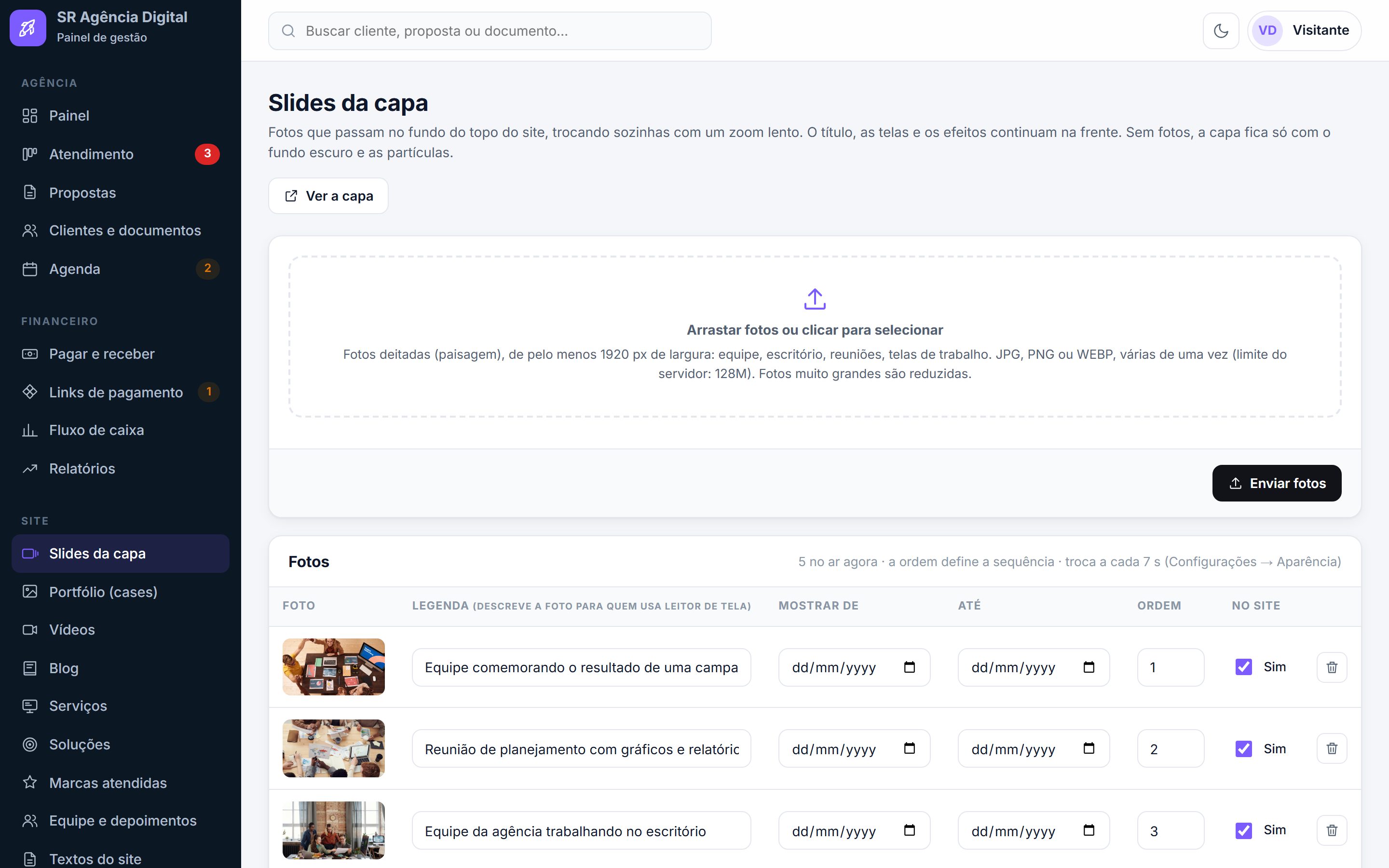The width and height of the screenshot is (1389, 868).
Task: Click the upload arrow icon in drop zone
Action: coord(815,299)
